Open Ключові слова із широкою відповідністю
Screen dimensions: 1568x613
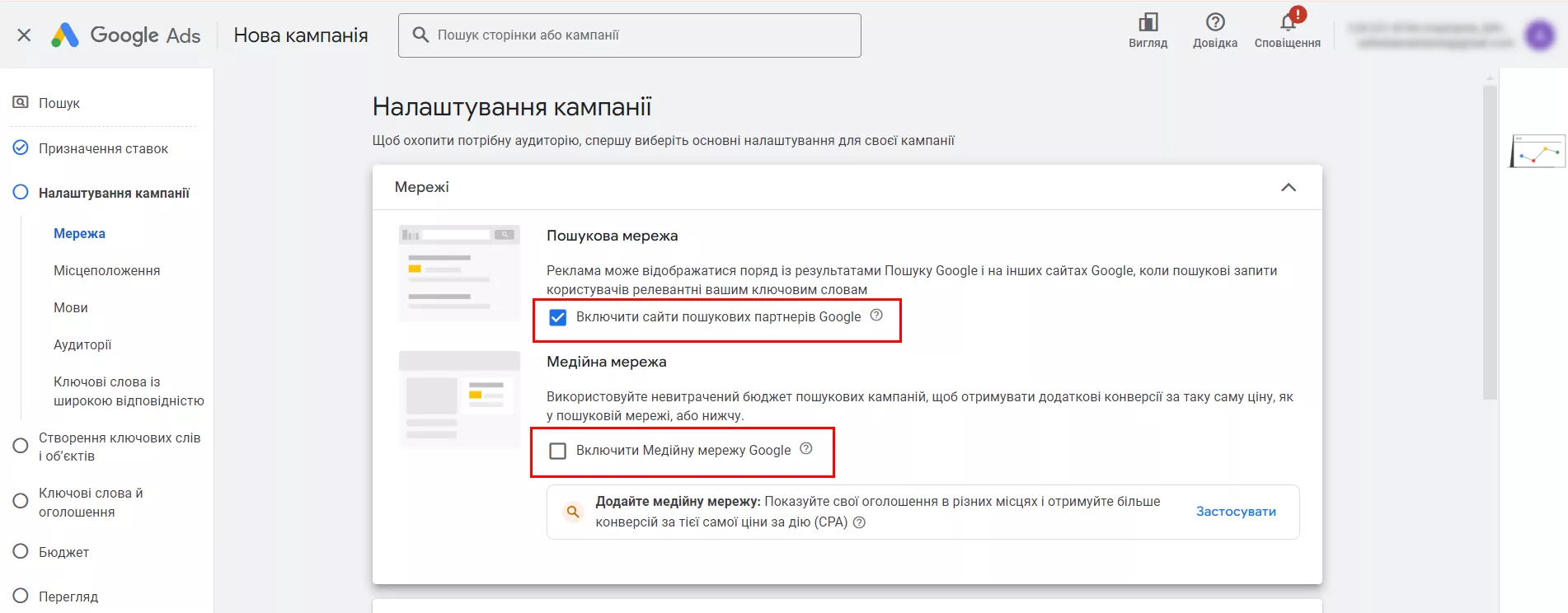(129, 391)
